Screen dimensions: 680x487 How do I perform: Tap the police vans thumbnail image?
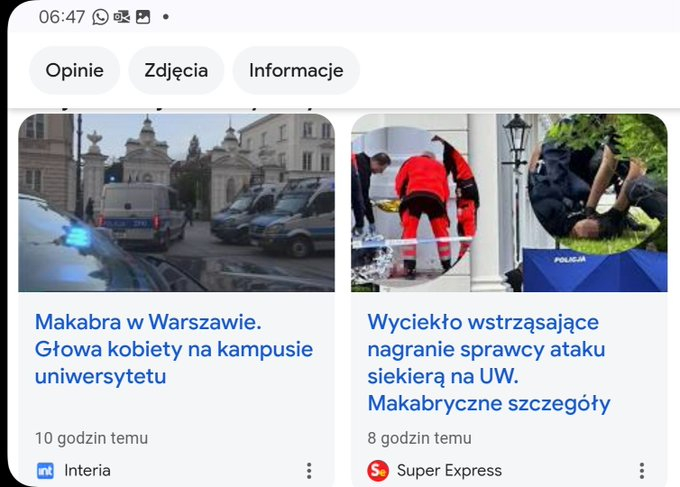pyautogui.click(x=177, y=202)
